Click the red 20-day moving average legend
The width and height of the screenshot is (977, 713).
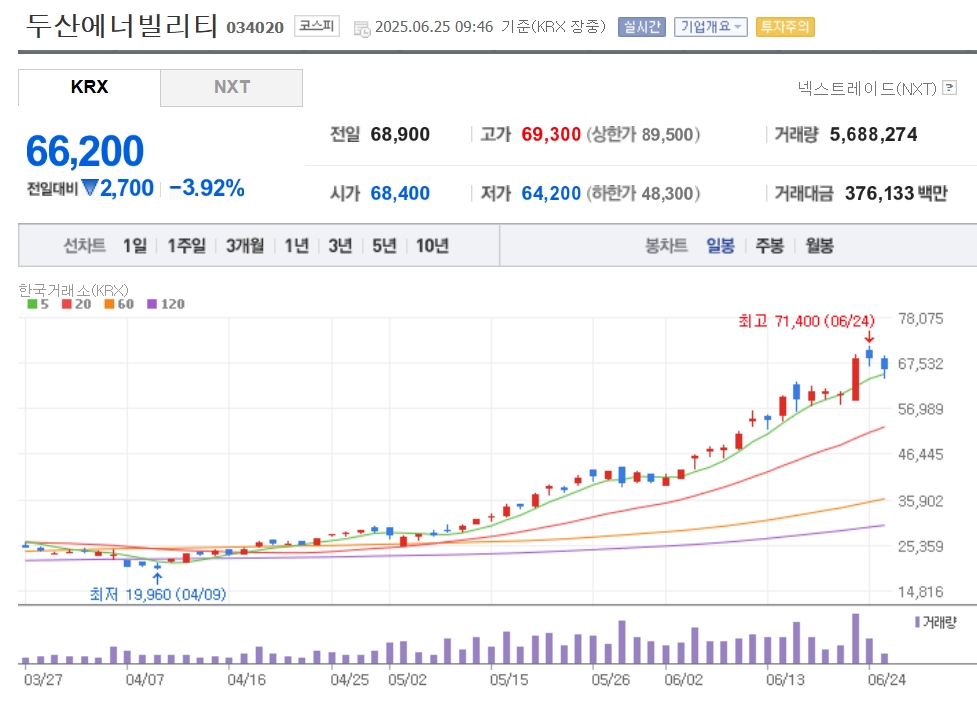76,304
